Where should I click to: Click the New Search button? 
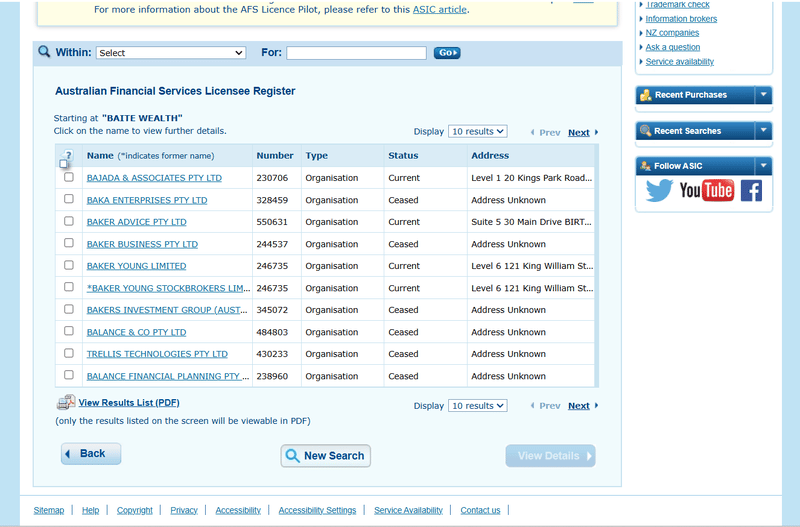click(x=326, y=456)
